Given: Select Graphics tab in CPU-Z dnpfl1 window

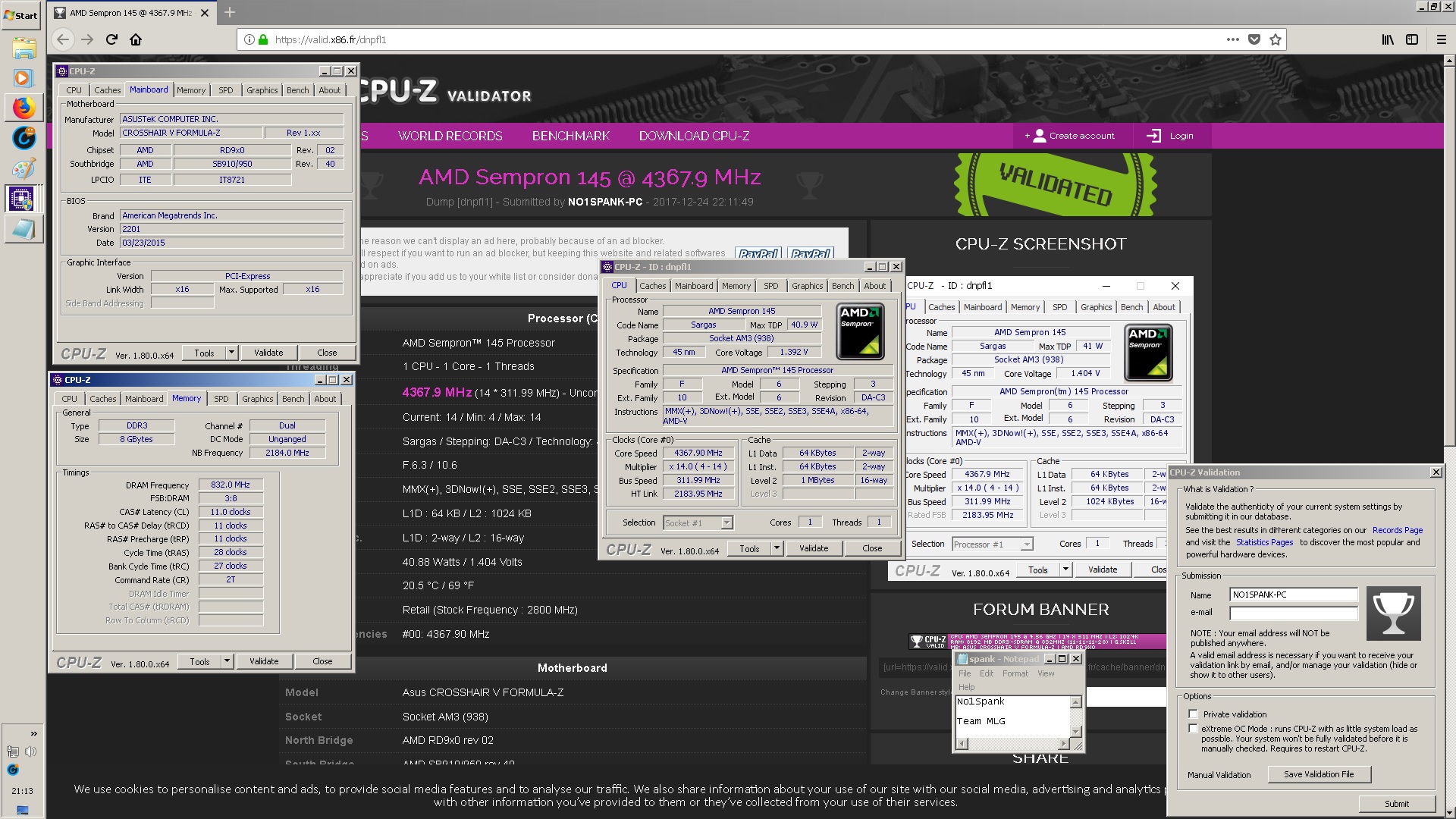Looking at the screenshot, I should pos(807,286).
